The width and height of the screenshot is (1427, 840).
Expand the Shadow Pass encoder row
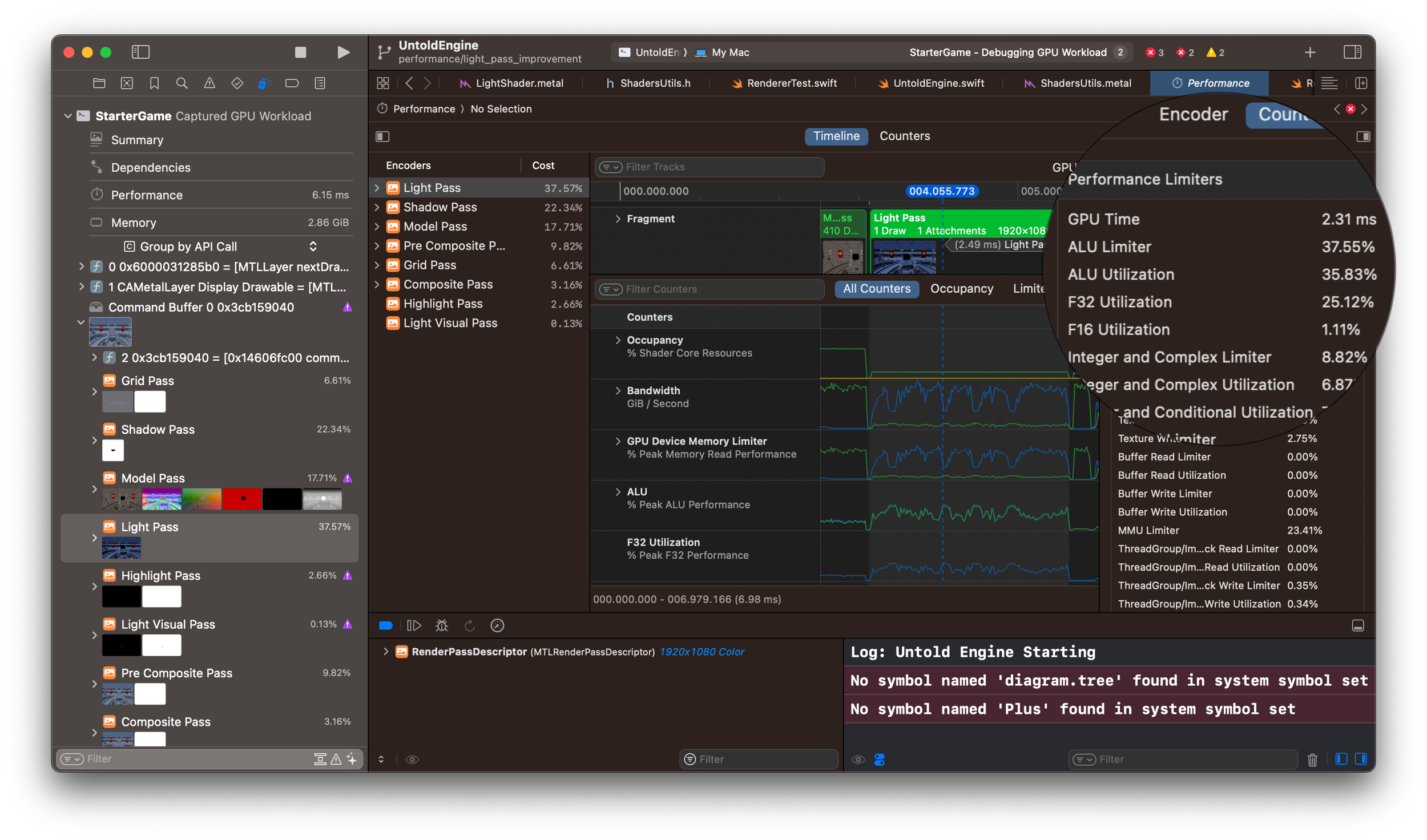pos(377,208)
